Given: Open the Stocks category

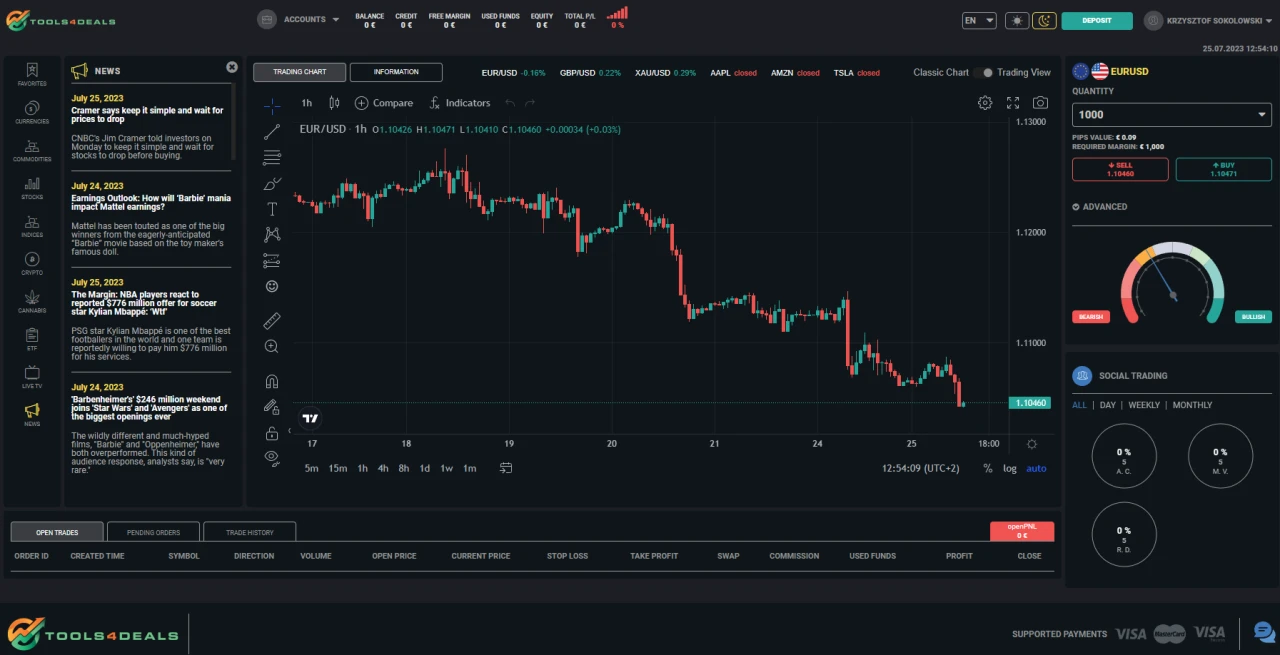Looking at the screenshot, I should [32, 189].
